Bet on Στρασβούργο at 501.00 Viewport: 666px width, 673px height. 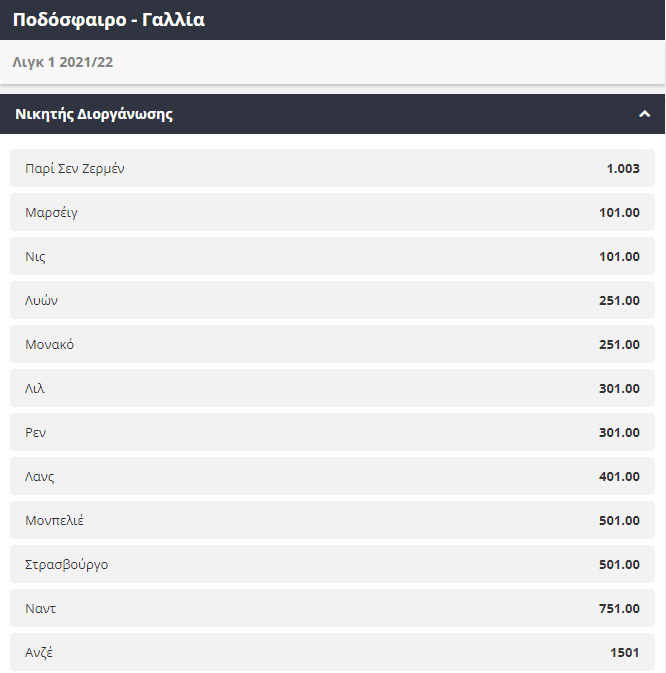(x=332, y=564)
